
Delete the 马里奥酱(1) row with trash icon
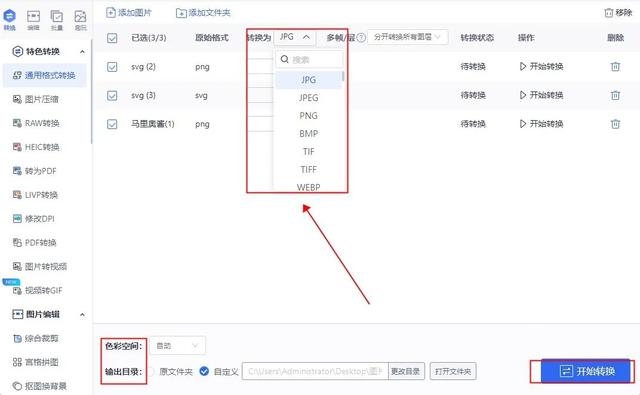coord(615,124)
